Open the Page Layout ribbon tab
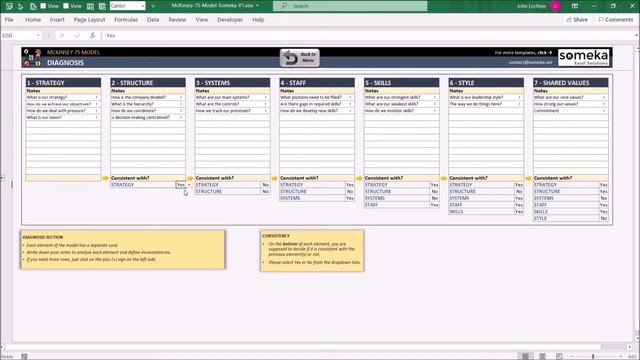The height and width of the screenshot is (360, 640). click(x=89, y=20)
